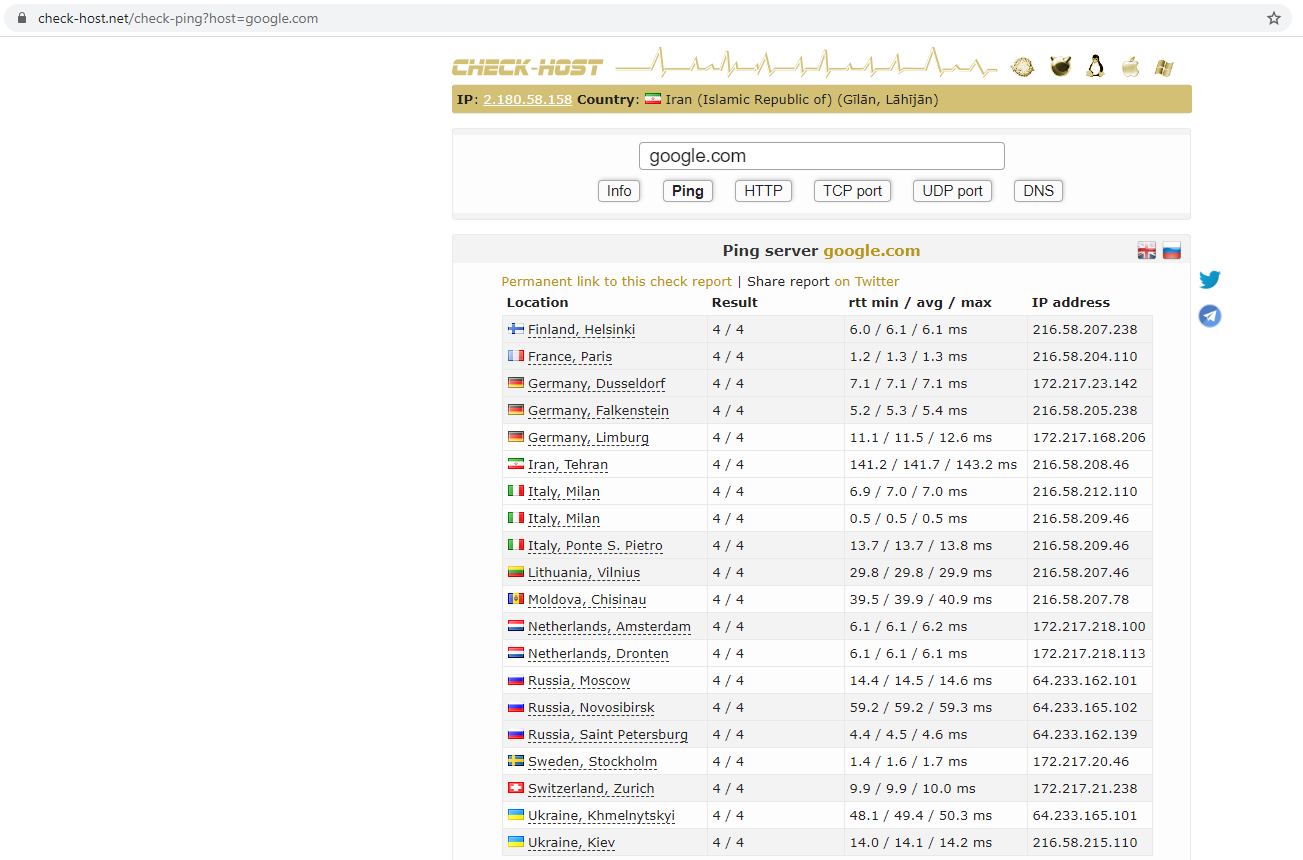Switch language to Russian via flag
Viewport: 1303px width, 860px height.
point(1171,251)
